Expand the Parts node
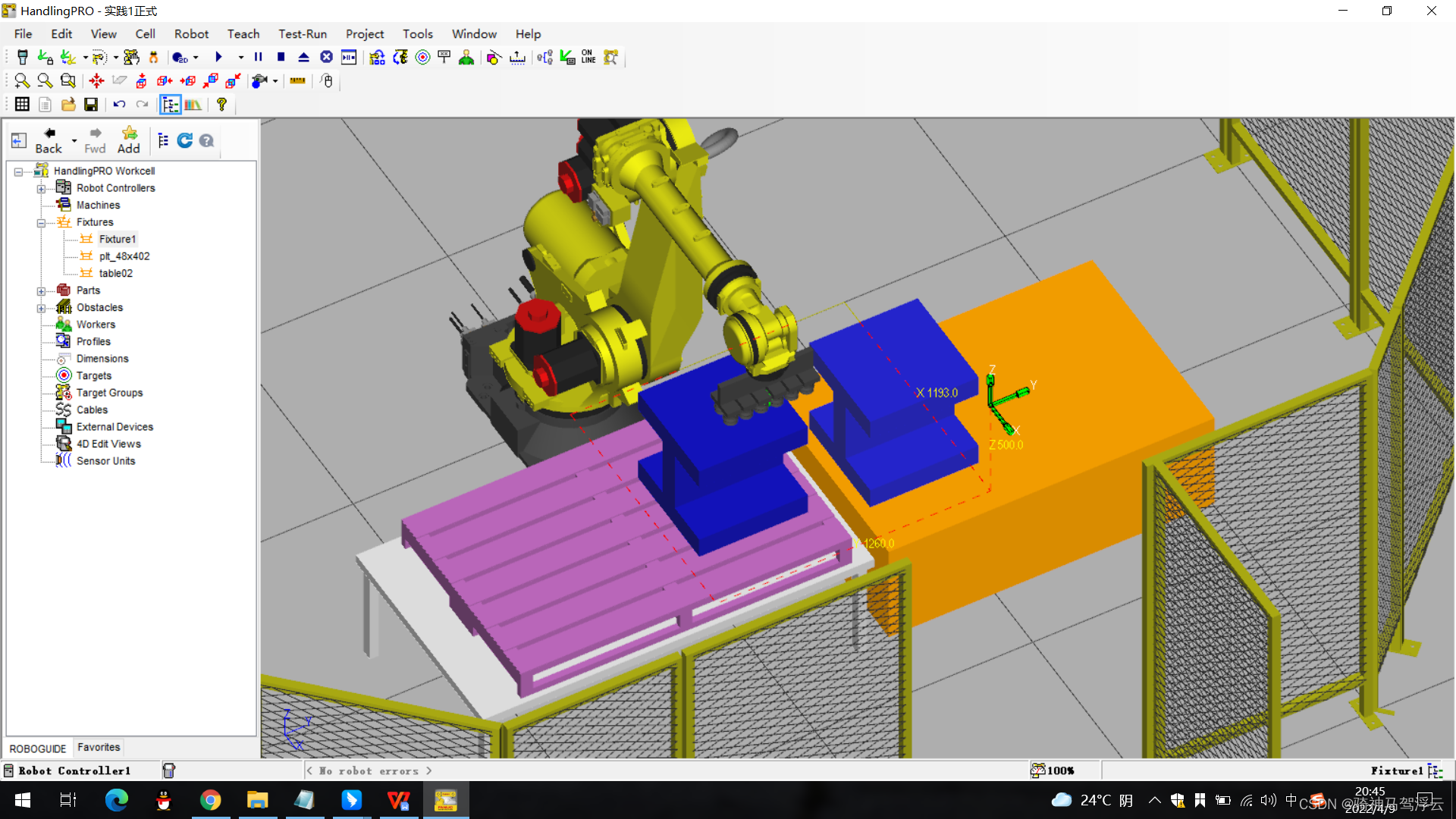This screenshot has width=1456, height=819. [x=41, y=291]
